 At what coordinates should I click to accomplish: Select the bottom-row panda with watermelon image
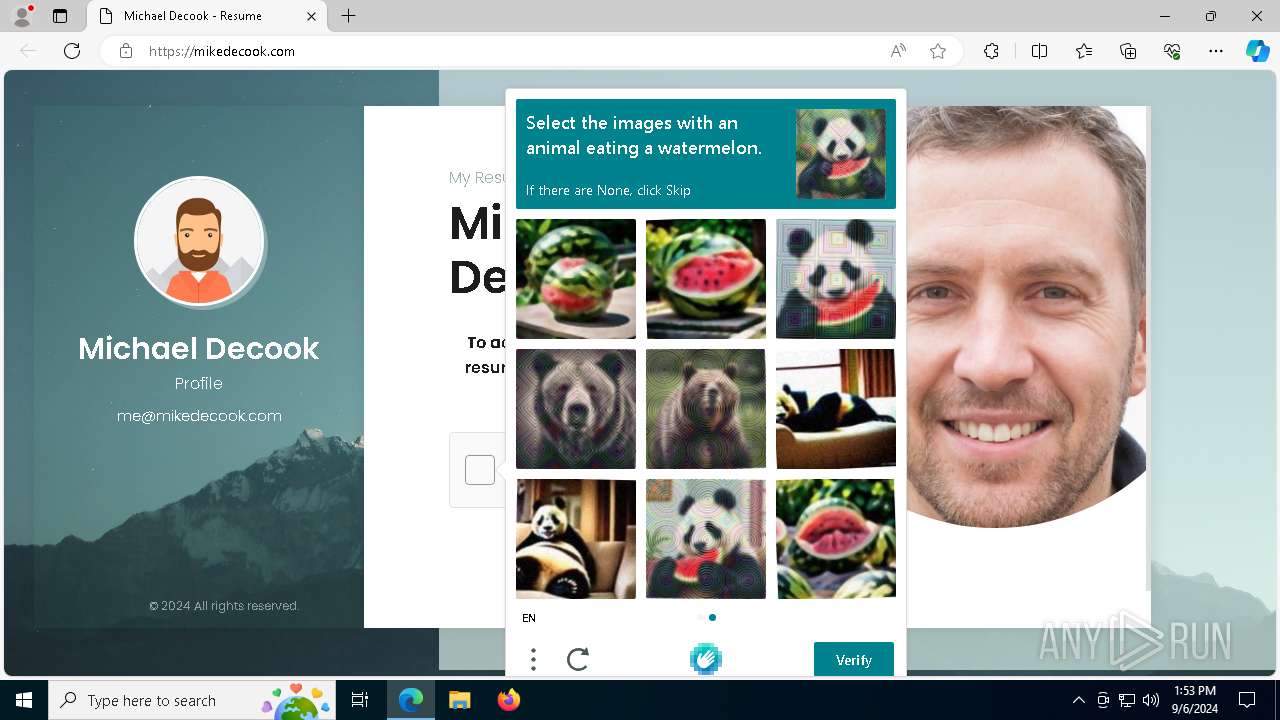pos(706,539)
